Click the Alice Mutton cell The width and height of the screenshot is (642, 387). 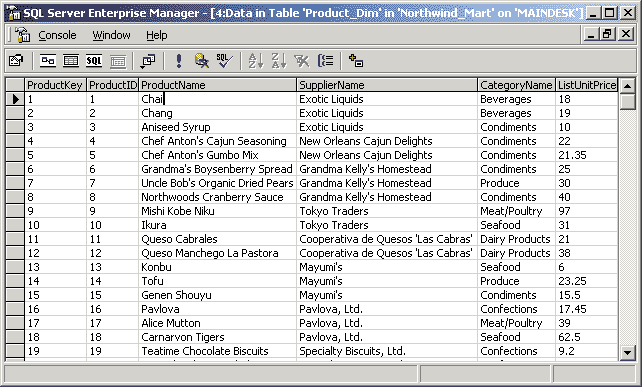click(217, 323)
